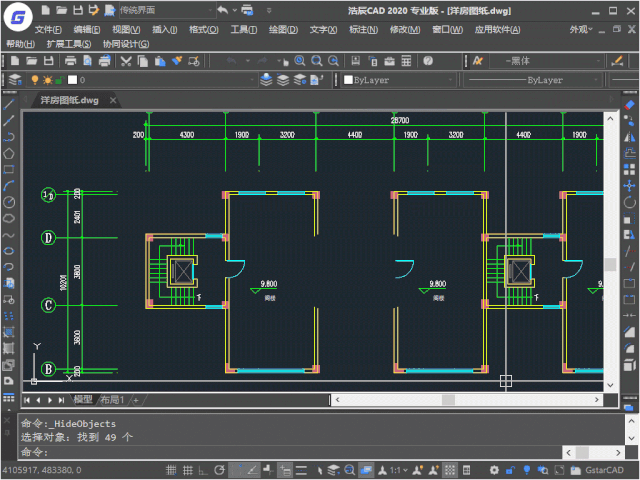Select the Circle draw tool
Image resolution: width=640 pixels, height=480 pixels.
coord(9,202)
